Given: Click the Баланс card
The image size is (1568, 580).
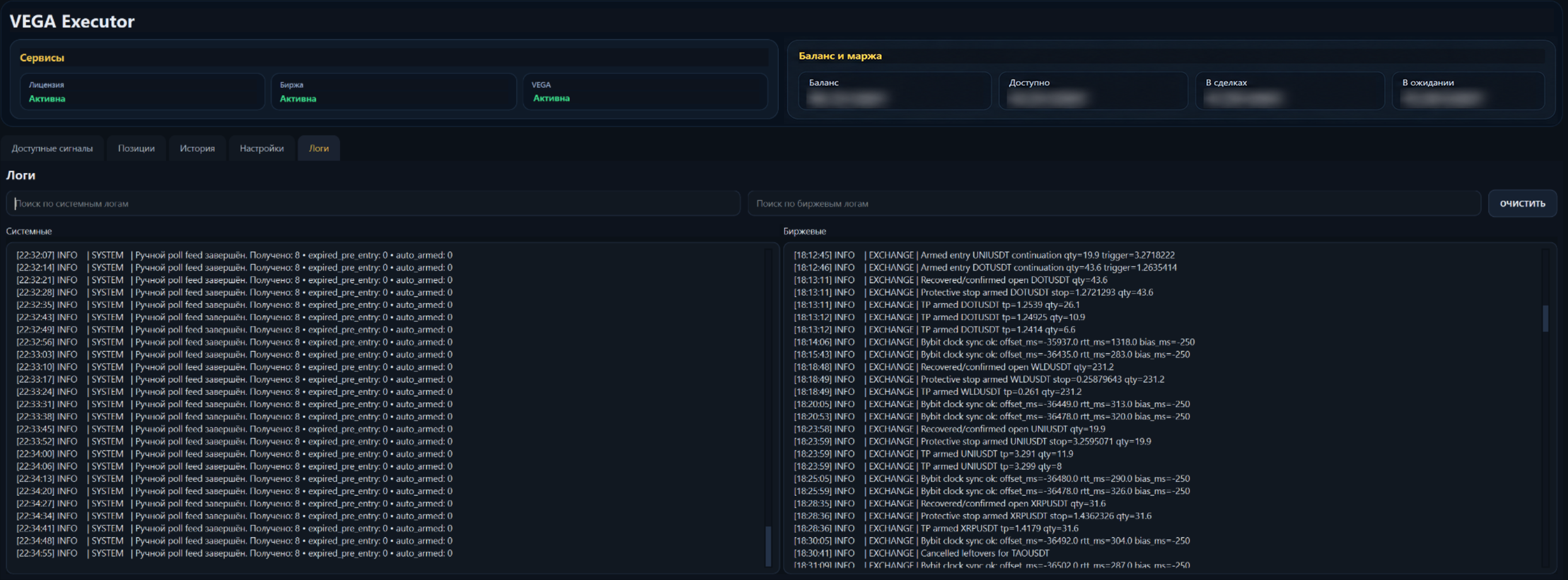Looking at the screenshot, I should click(x=895, y=91).
